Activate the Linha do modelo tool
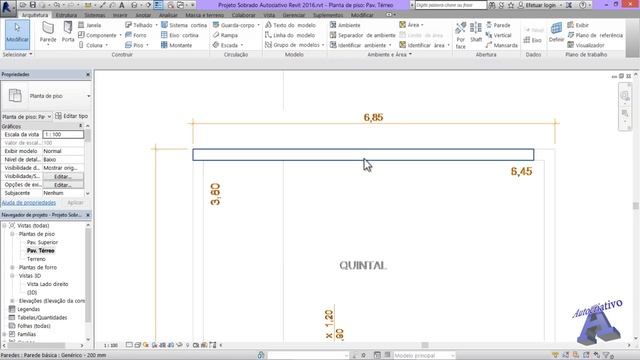This screenshot has width=640, height=360. coord(290,35)
